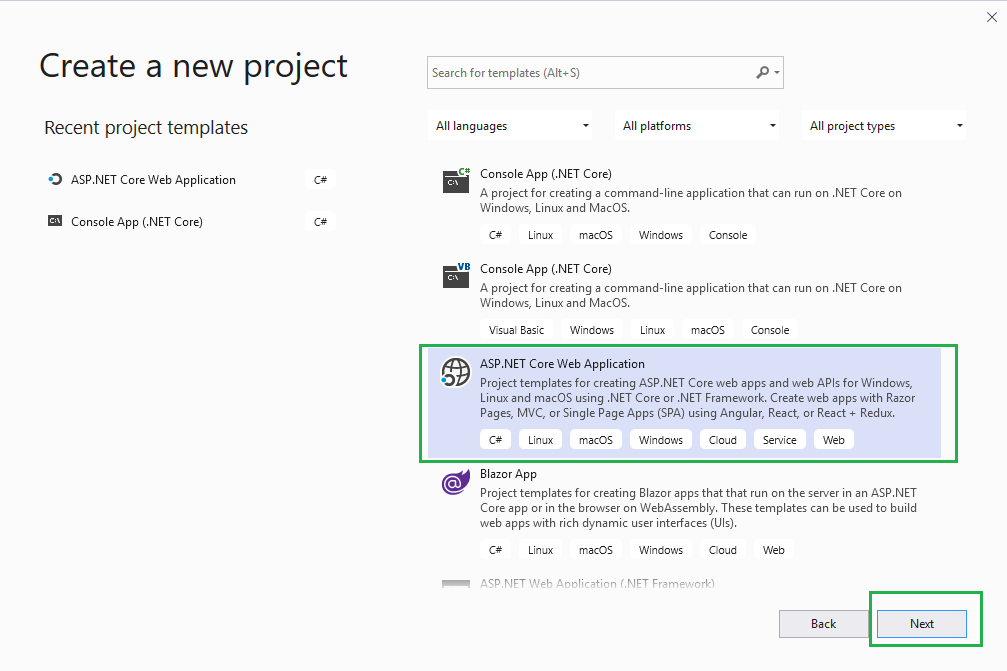Select the C# Console App (.NET Core) title
Image resolution: width=1007 pixels, height=671 pixels.
tap(545, 174)
